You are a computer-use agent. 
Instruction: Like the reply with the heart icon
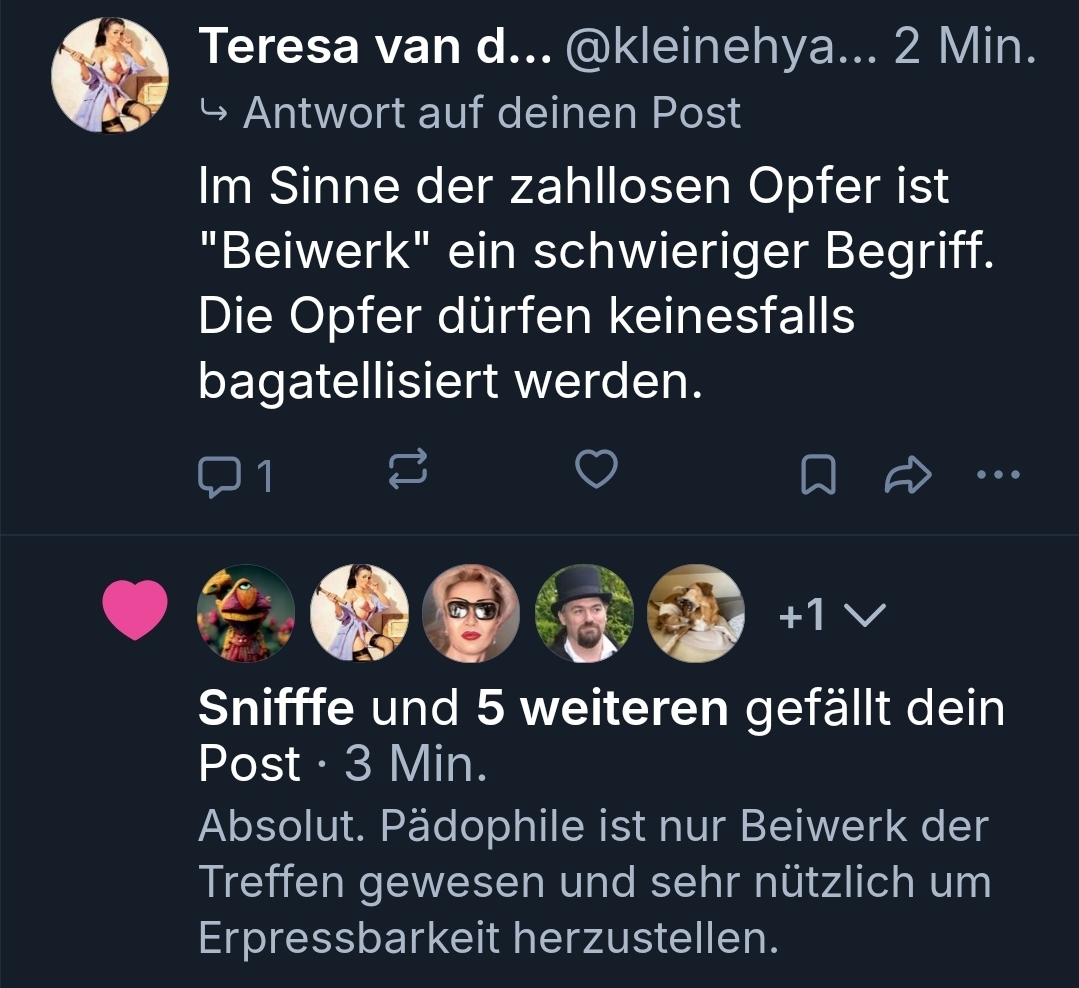pos(597,470)
